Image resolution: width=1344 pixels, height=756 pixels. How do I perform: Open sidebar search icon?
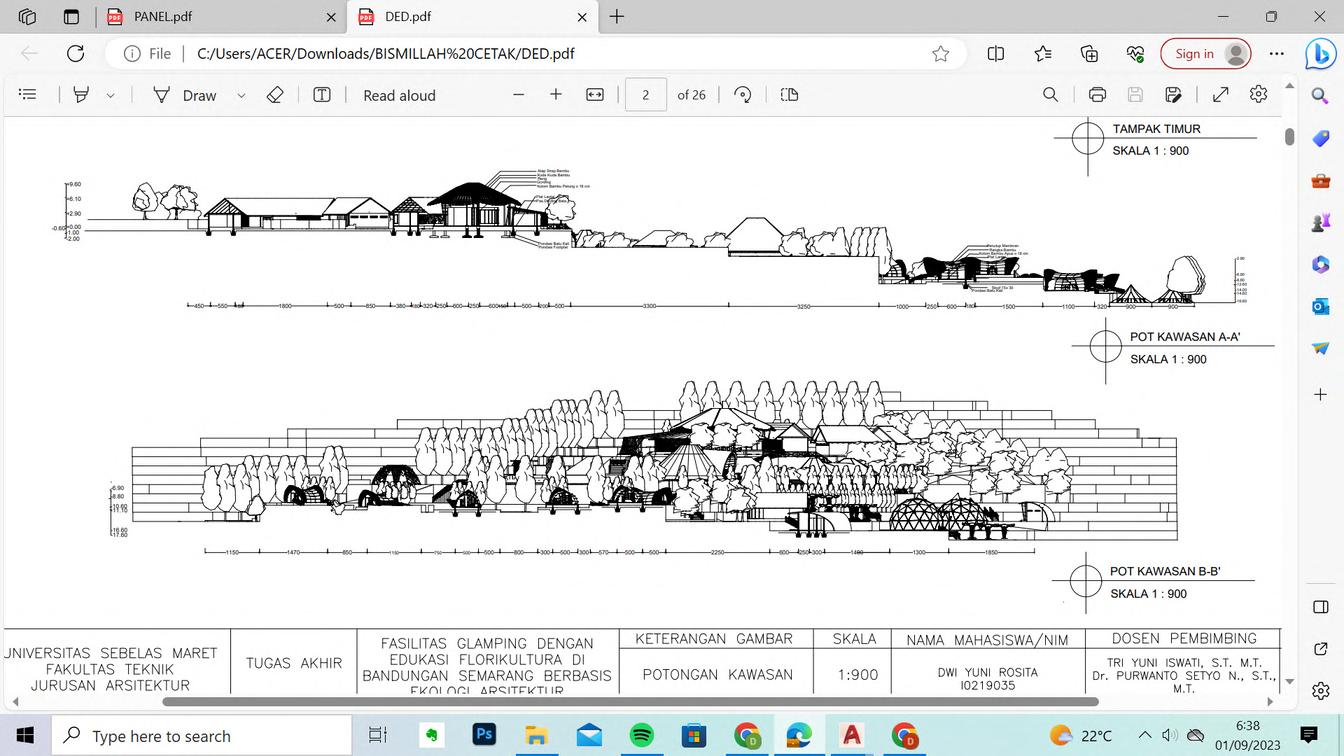click(1320, 95)
